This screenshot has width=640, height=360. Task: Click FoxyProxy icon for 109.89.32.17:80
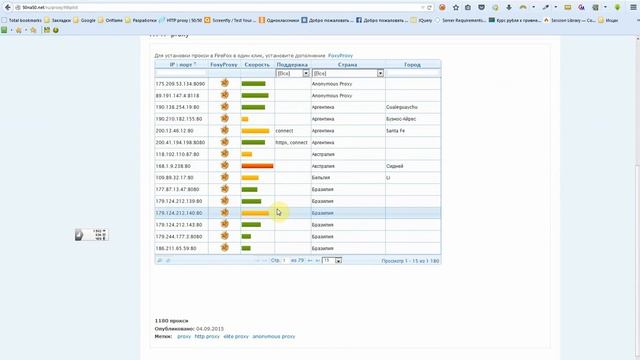[224, 178]
